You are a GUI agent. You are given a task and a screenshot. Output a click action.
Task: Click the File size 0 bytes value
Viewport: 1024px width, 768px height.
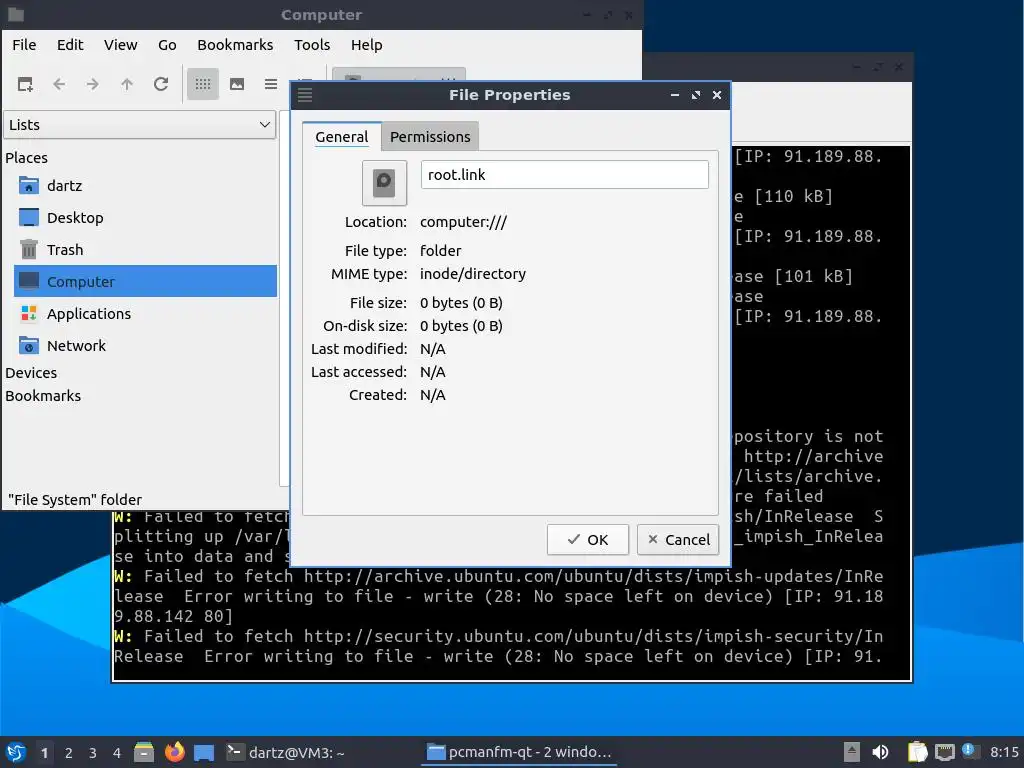point(461,303)
